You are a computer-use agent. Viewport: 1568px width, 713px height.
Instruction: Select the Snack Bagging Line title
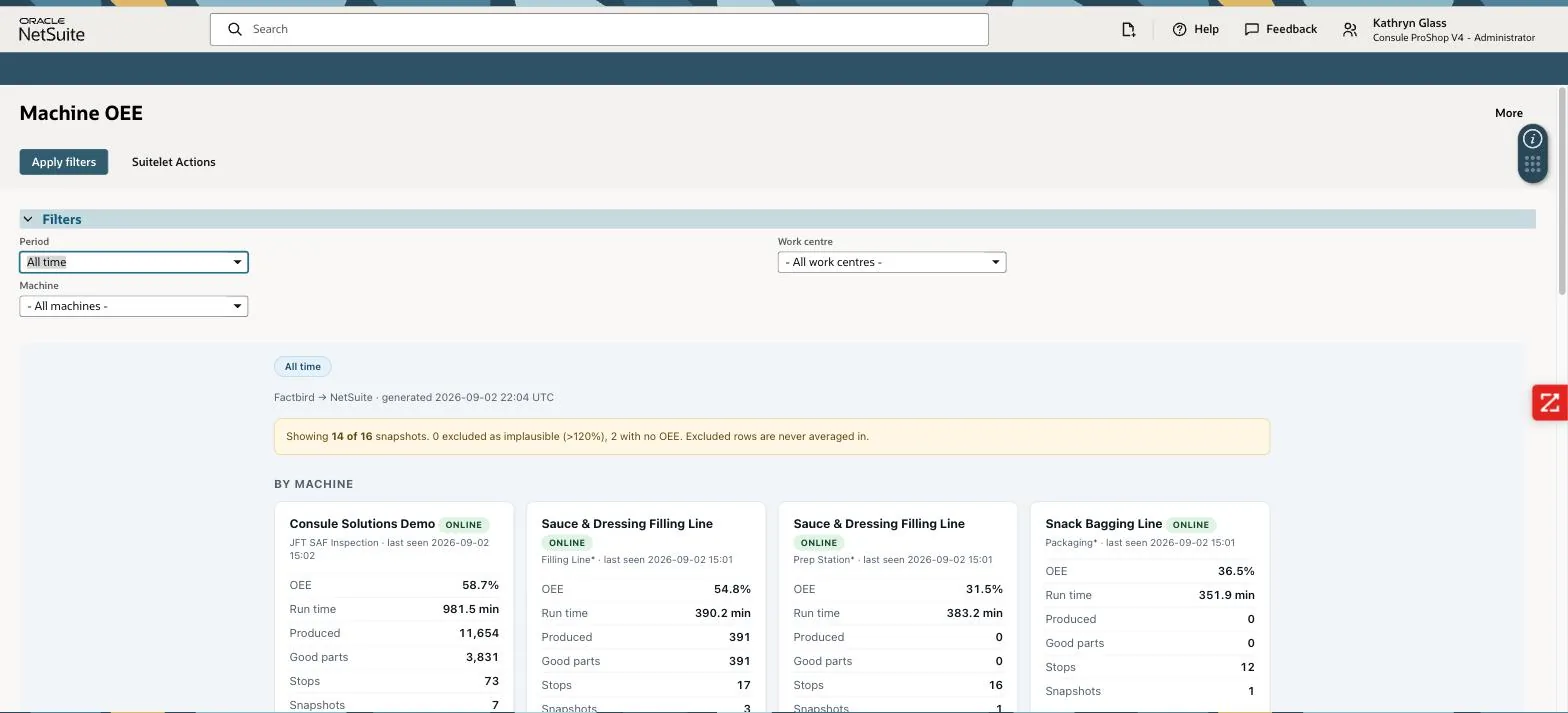click(x=1104, y=524)
